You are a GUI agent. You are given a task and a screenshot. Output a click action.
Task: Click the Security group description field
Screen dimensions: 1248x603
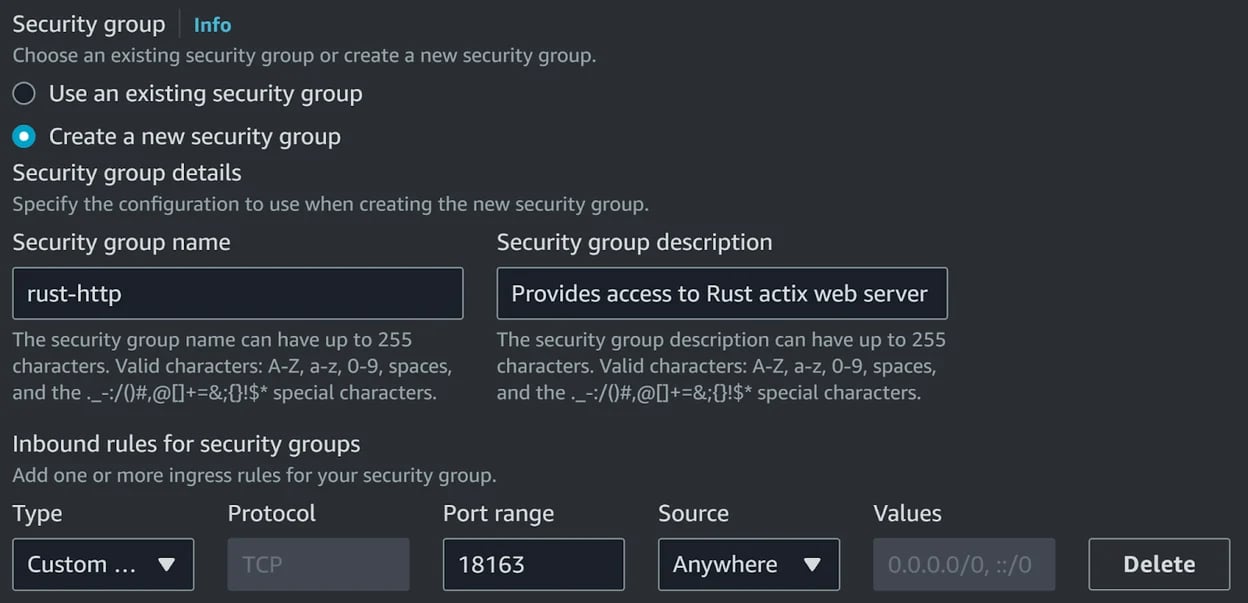722,293
